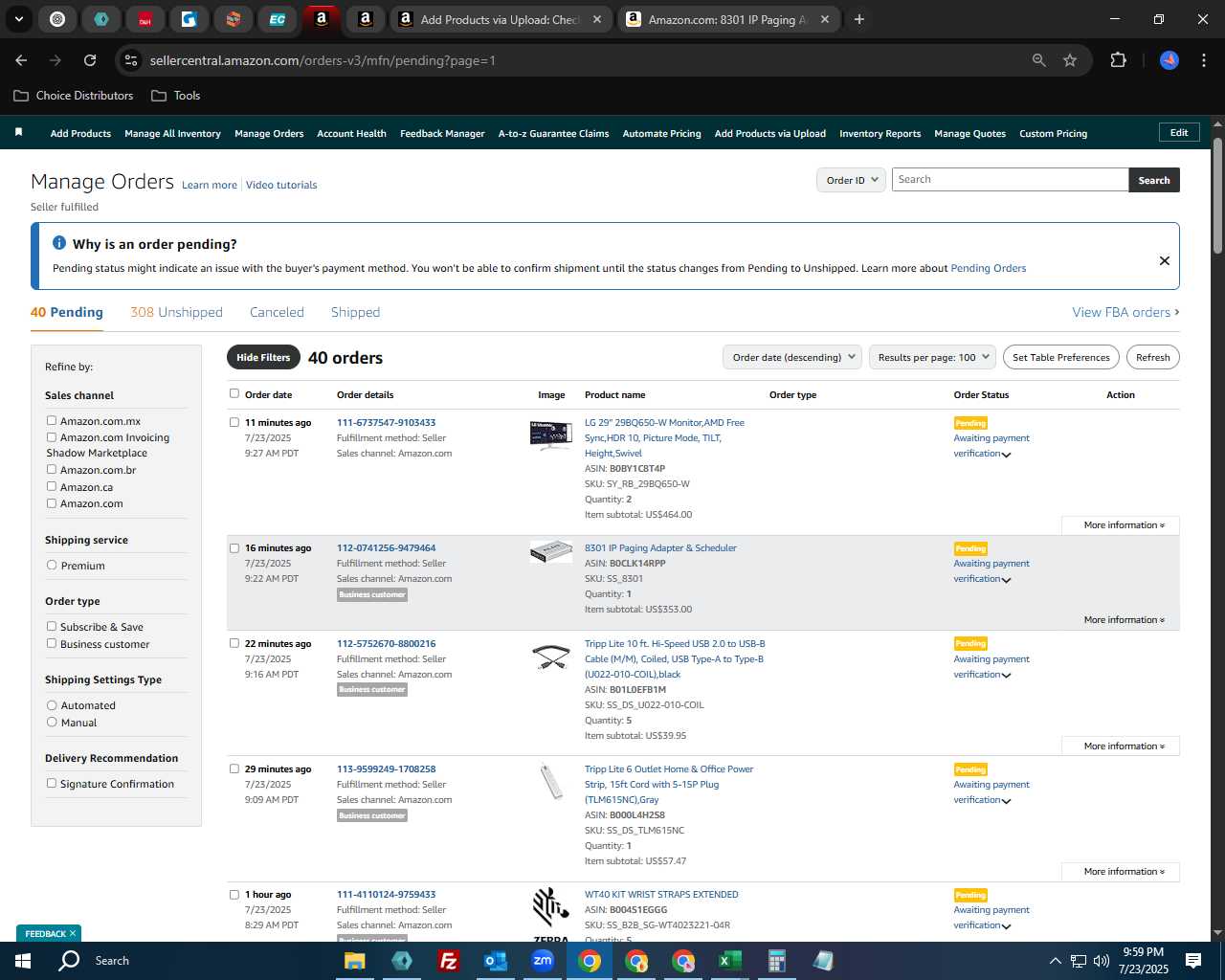Click the Tripp Lite USB cable thumbnail
The height and width of the screenshot is (980, 1225).
click(x=550, y=657)
